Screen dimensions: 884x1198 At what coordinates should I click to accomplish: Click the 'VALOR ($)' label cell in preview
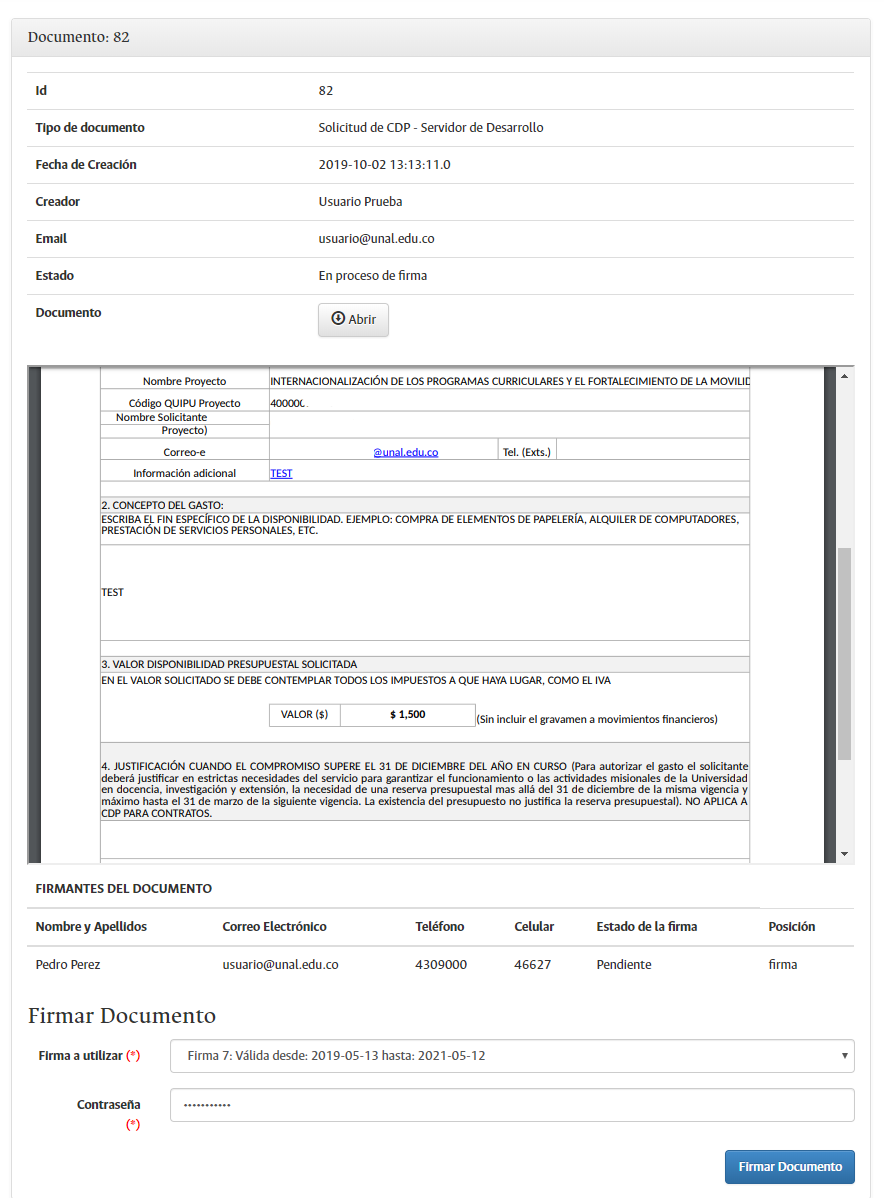click(304, 715)
